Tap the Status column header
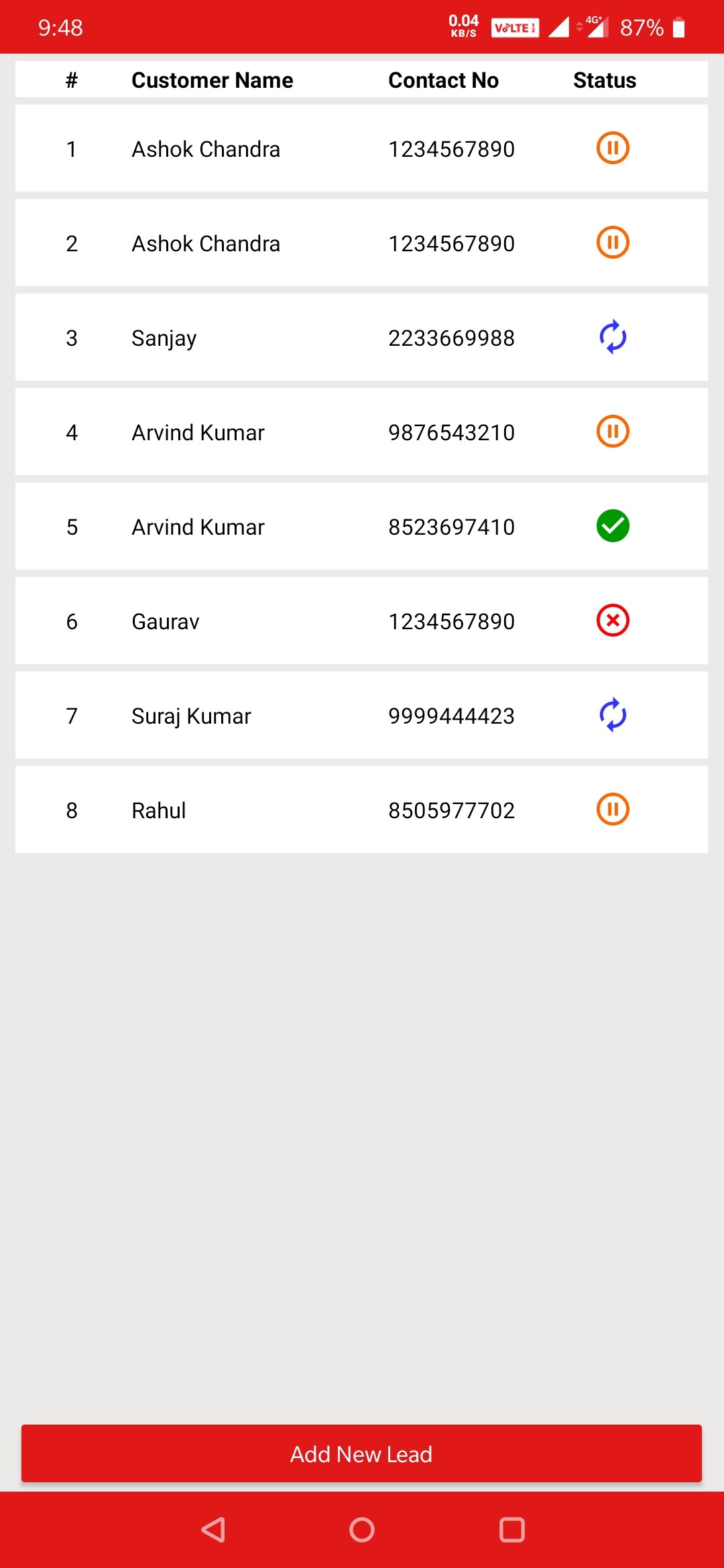Image resolution: width=724 pixels, height=1568 pixels. point(604,80)
